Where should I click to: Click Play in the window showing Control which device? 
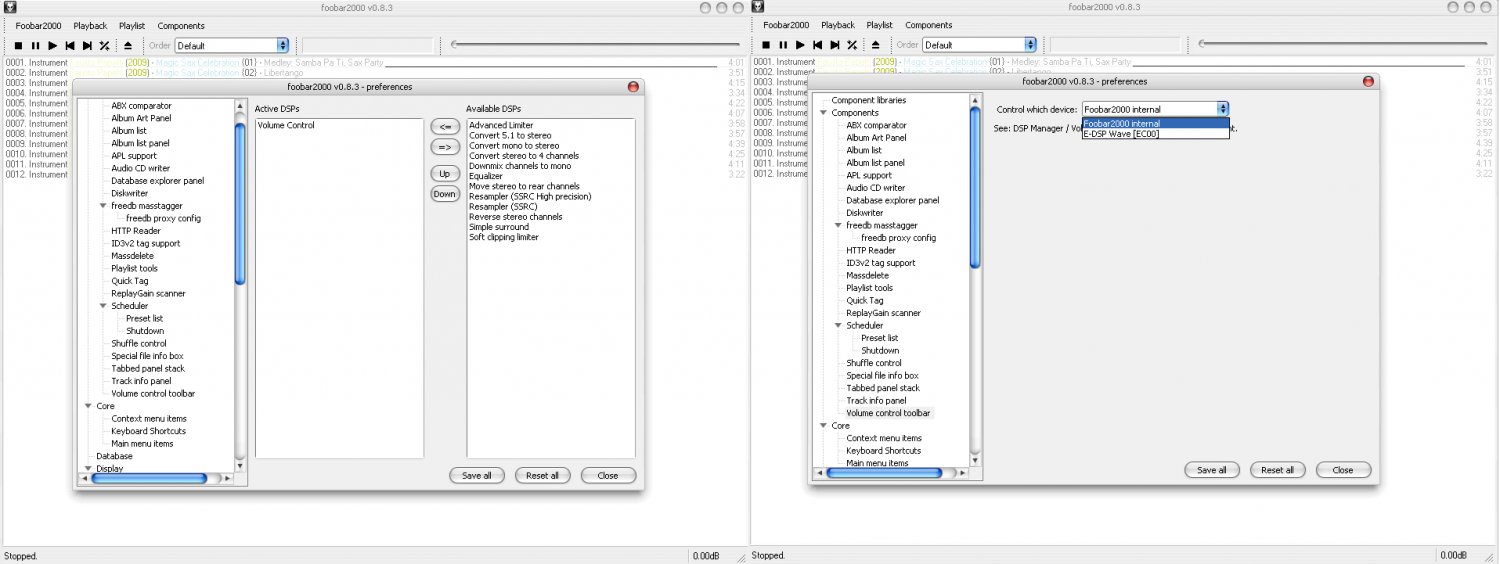[x=801, y=45]
